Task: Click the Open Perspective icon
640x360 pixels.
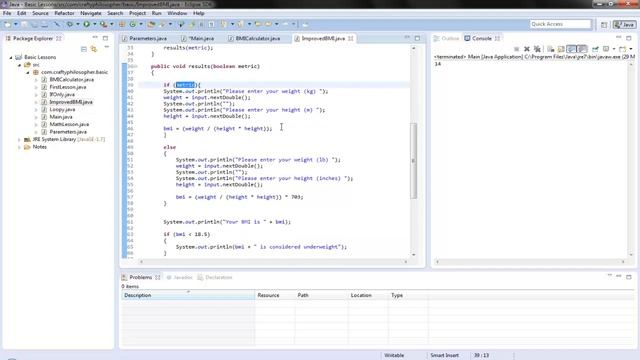Action: pyautogui.click(x=604, y=25)
